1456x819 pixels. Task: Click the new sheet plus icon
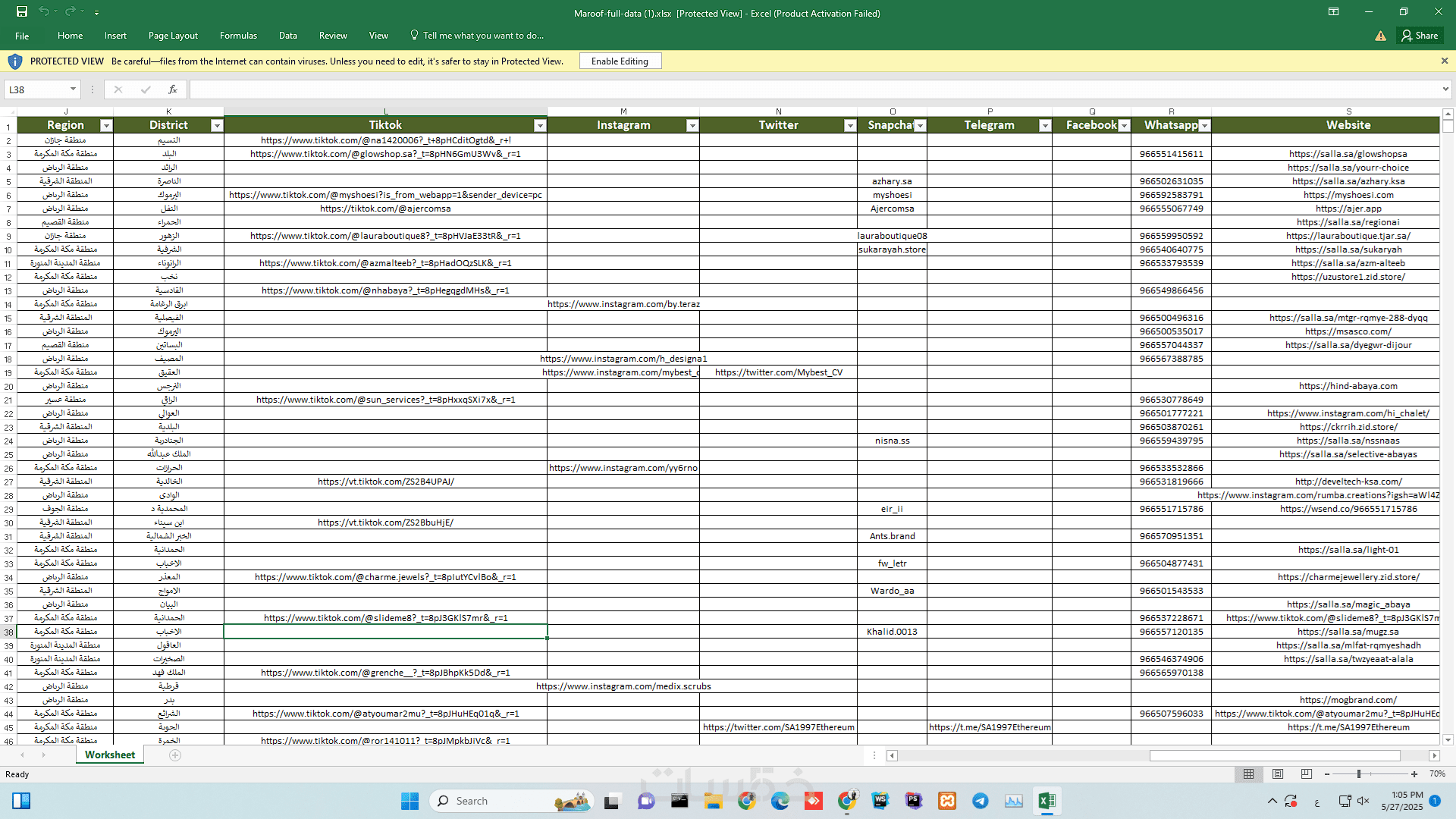(x=175, y=755)
